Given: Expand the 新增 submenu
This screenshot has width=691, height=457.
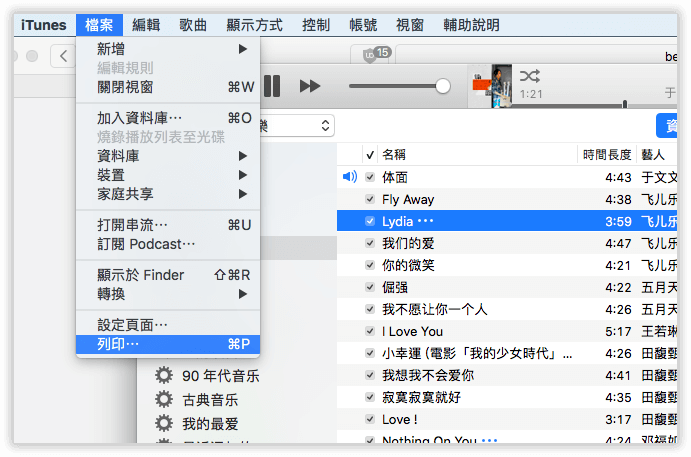Looking at the screenshot, I should (x=168, y=49).
